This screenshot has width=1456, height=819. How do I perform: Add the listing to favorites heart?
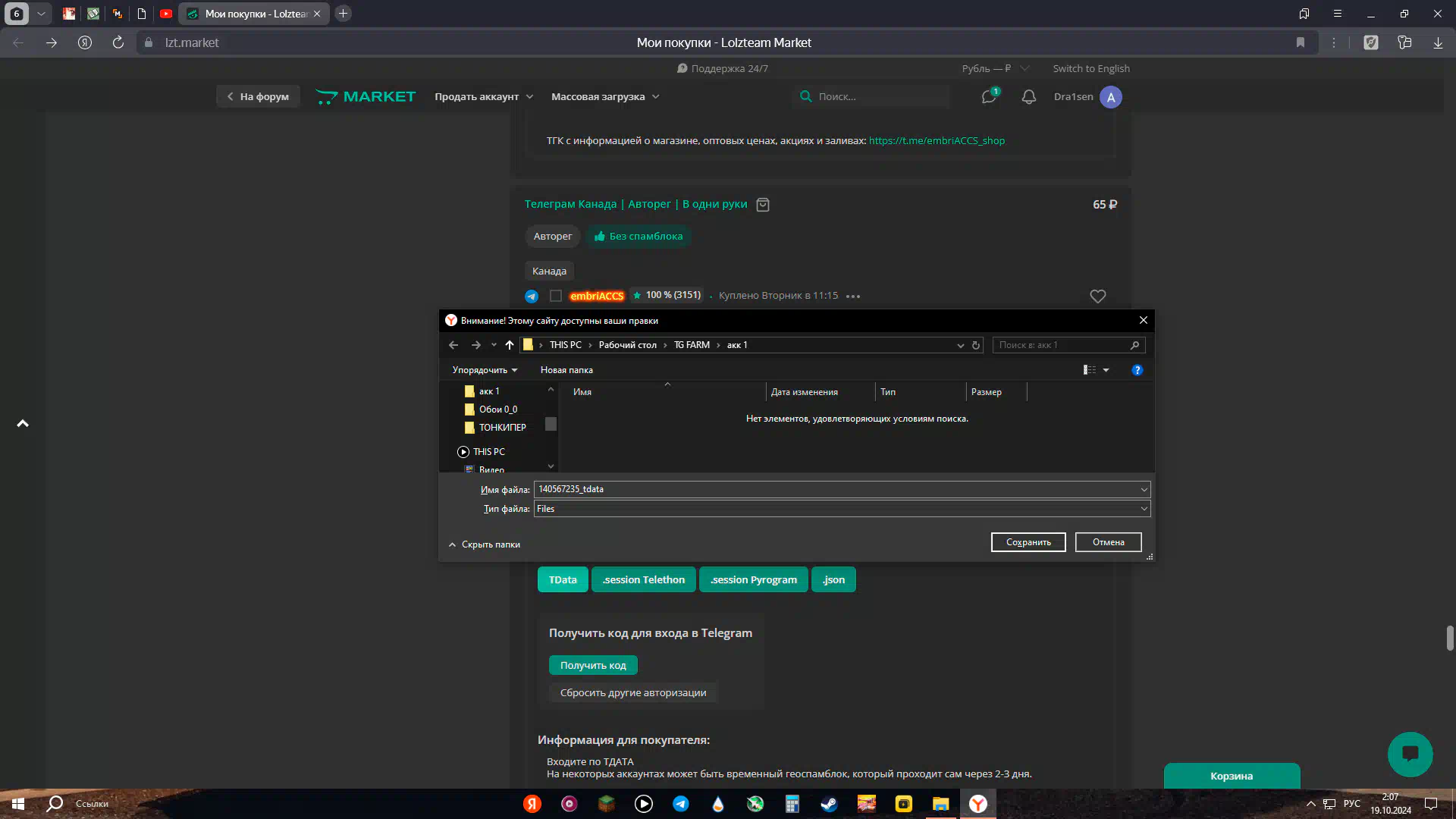1097,297
